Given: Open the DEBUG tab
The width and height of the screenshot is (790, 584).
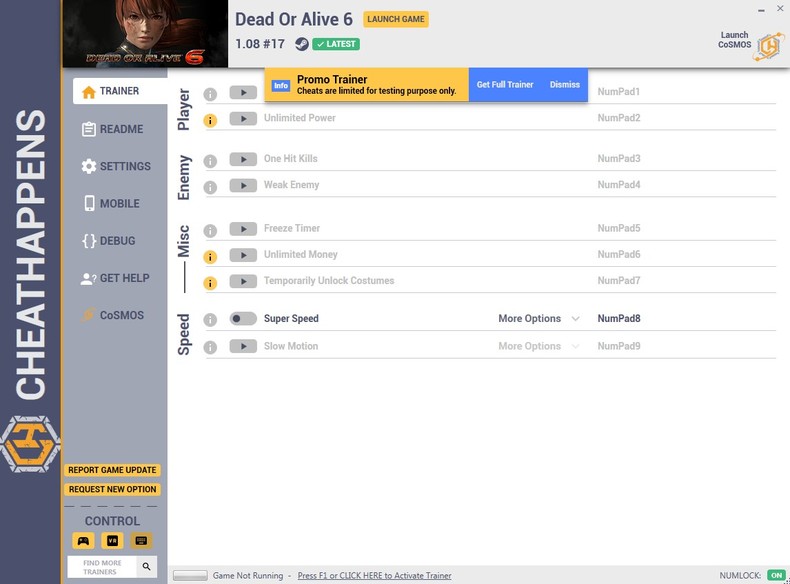Looking at the screenshot, I should tap(109, 241).
